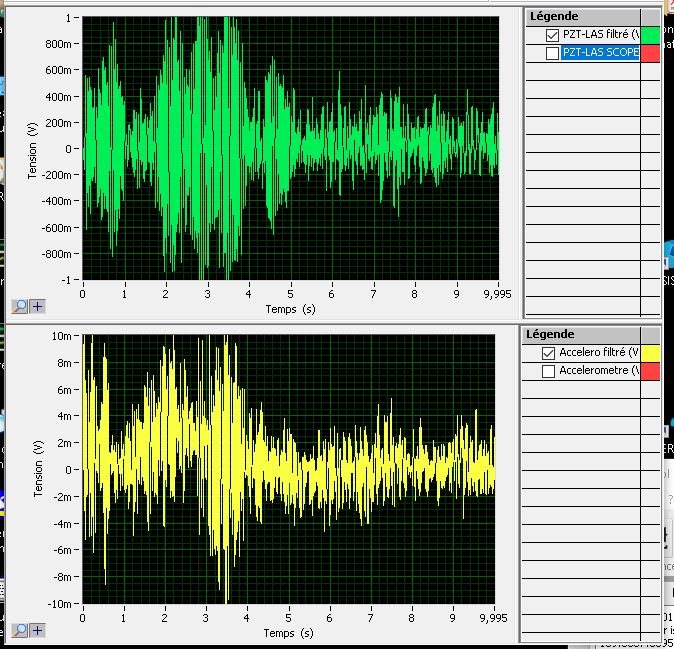The image size is (674, 649).
Task: Select Accelero filtré legend label
Action: tap(598, 353)
